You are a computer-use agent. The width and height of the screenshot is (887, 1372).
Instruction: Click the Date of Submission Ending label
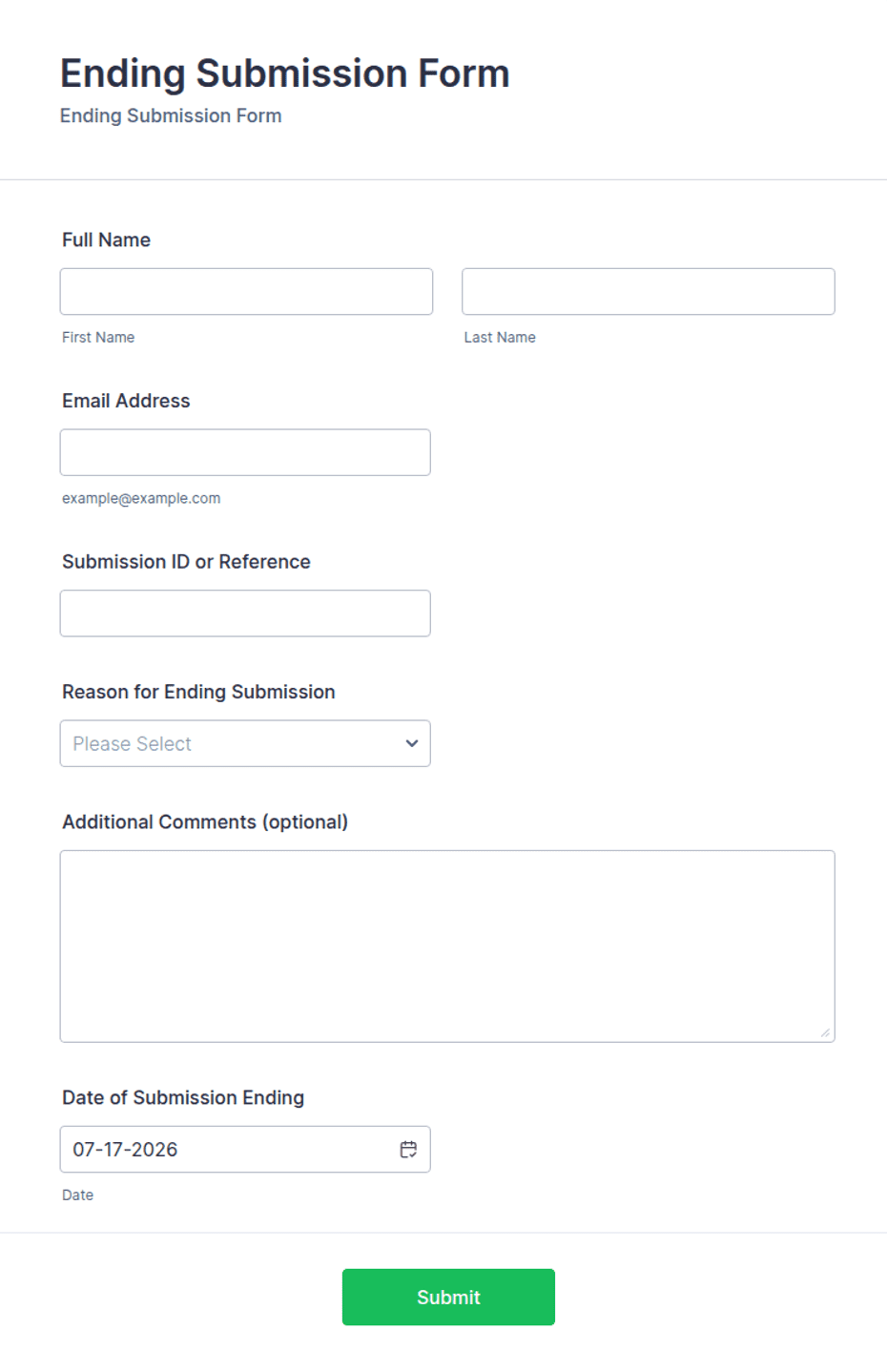coord(183,1097)
